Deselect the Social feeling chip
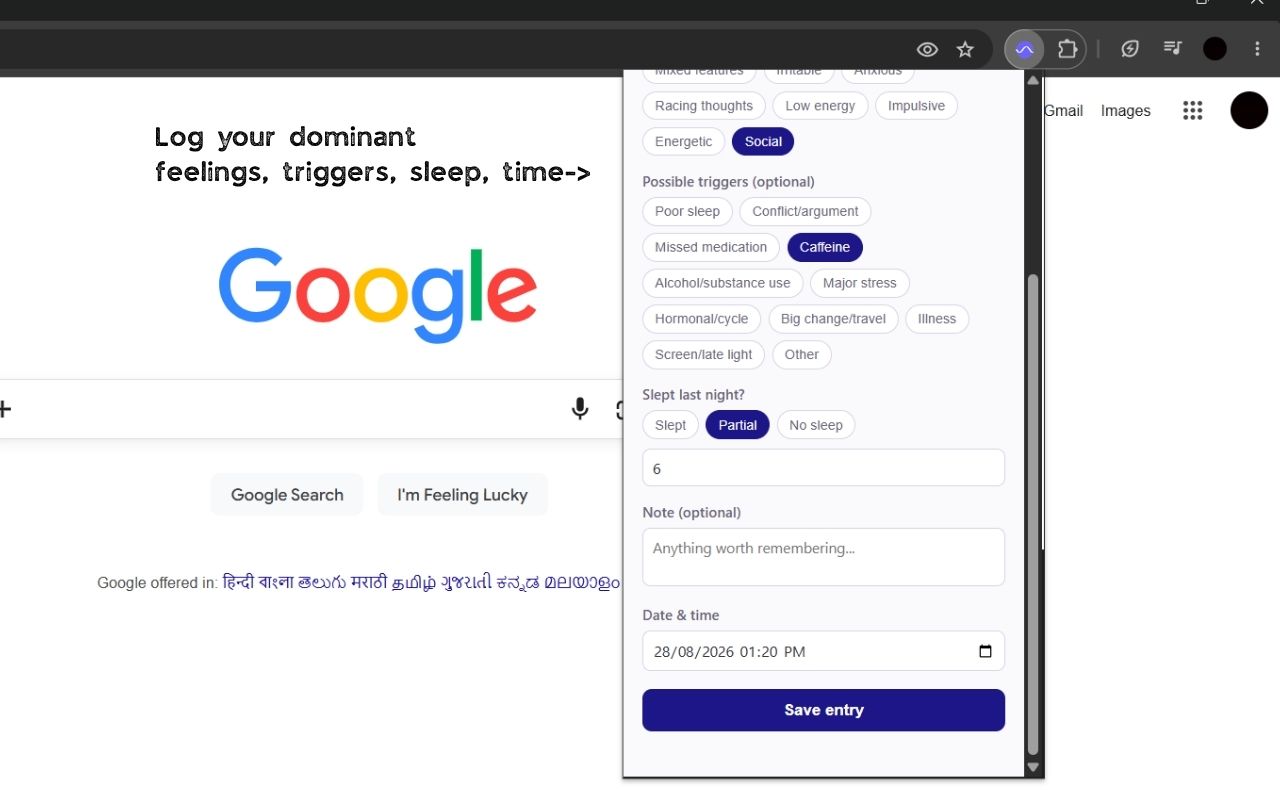 pyautogui.click(x=763, y=142)
